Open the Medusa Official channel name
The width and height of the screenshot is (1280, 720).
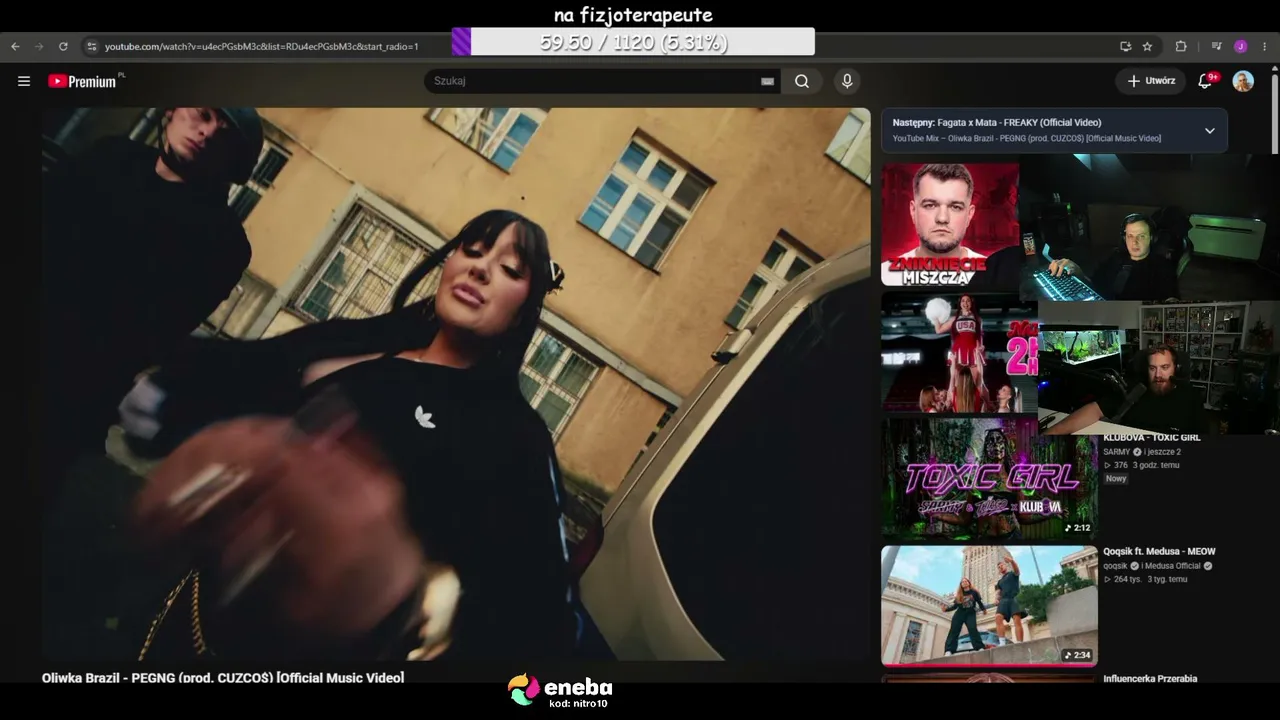[1173, 566]
